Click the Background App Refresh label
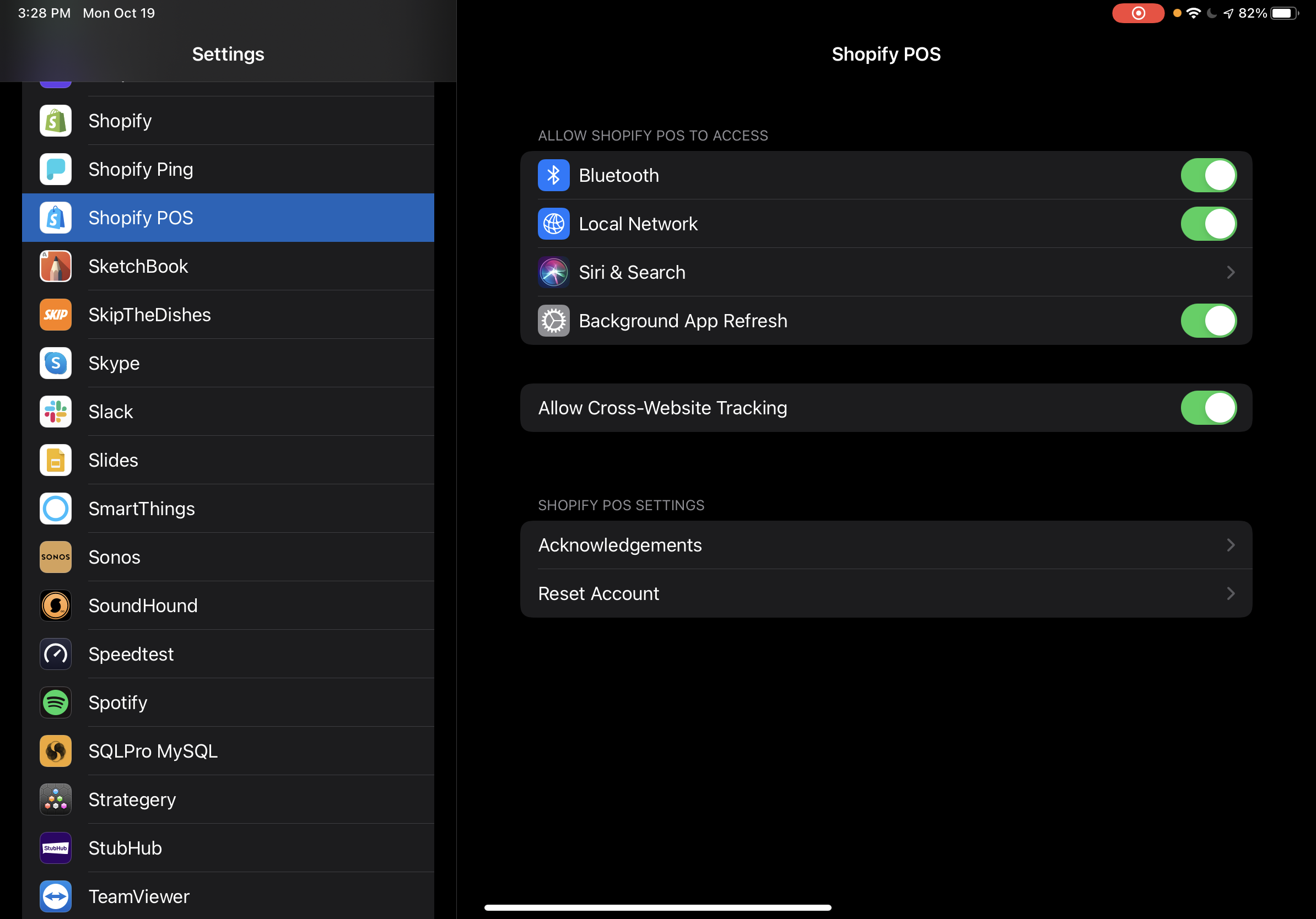The width and height of the screenshot is (1316, 919). (x=683, y=321)
